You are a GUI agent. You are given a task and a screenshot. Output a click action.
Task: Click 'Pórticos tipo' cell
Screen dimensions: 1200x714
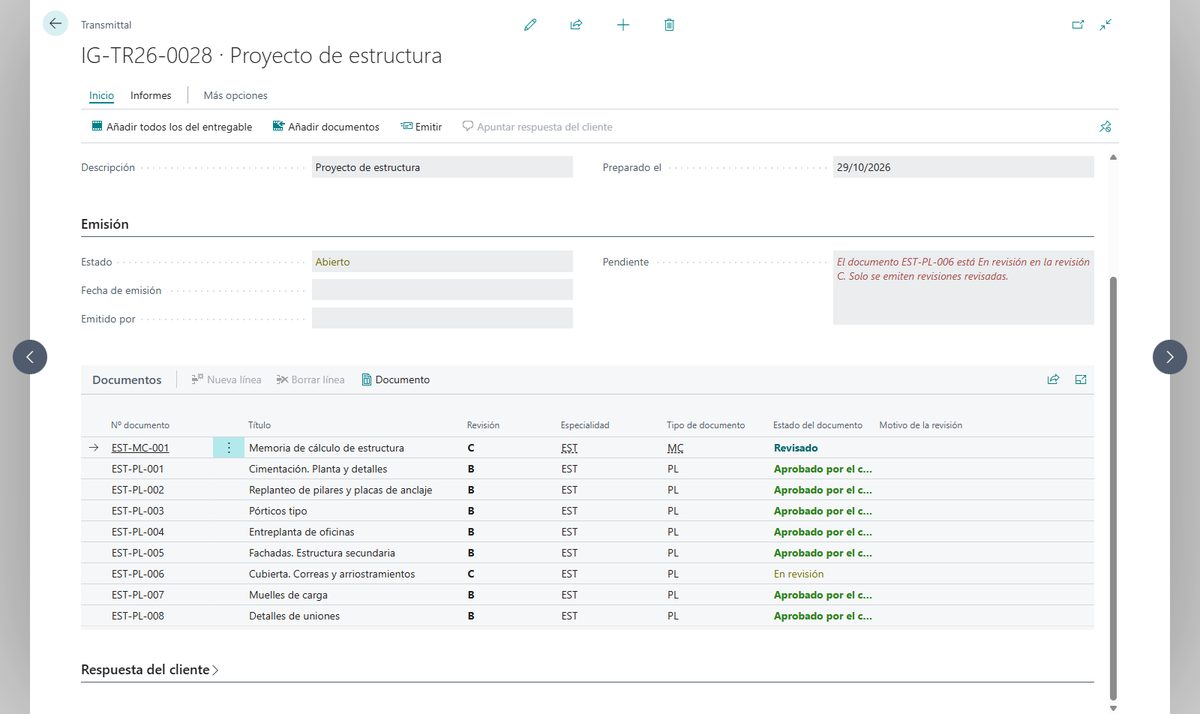278,511
